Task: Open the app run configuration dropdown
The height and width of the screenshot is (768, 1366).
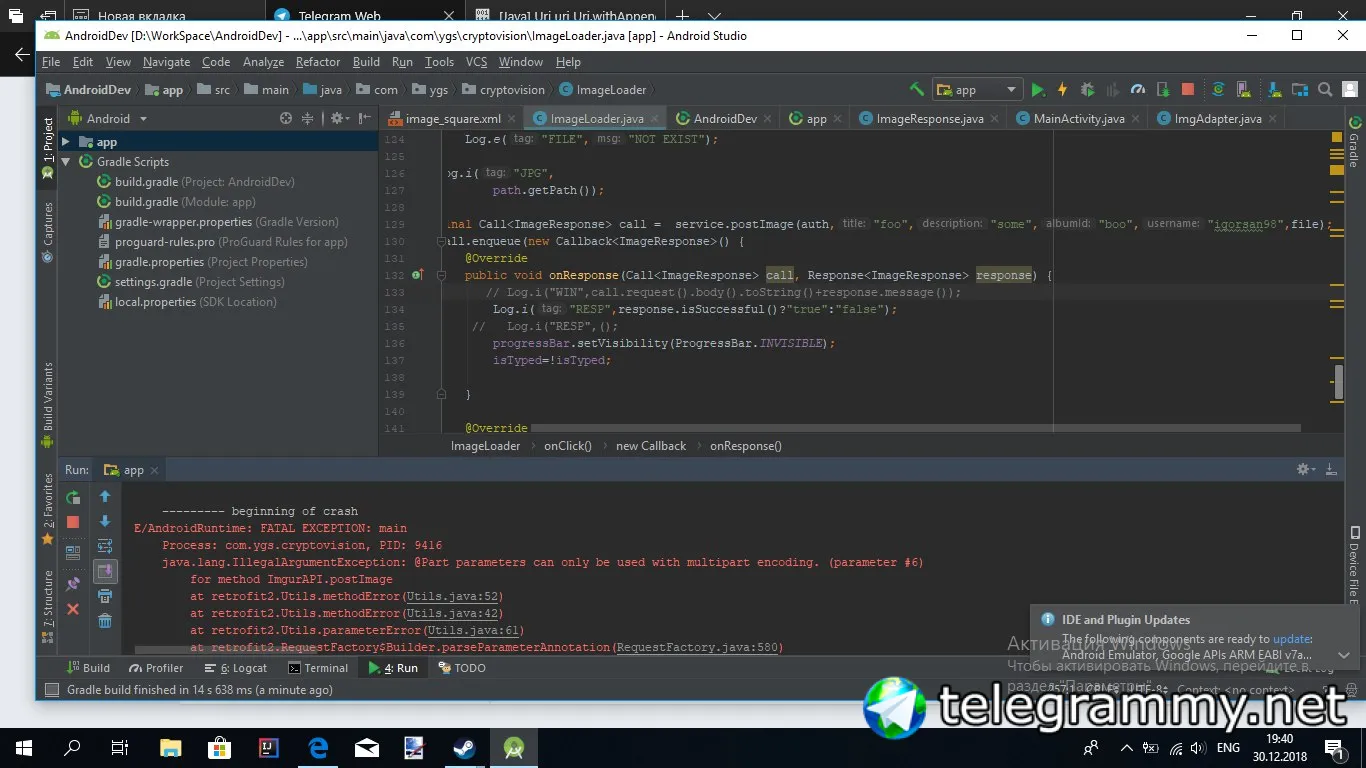Action: [x=977, y=90]
